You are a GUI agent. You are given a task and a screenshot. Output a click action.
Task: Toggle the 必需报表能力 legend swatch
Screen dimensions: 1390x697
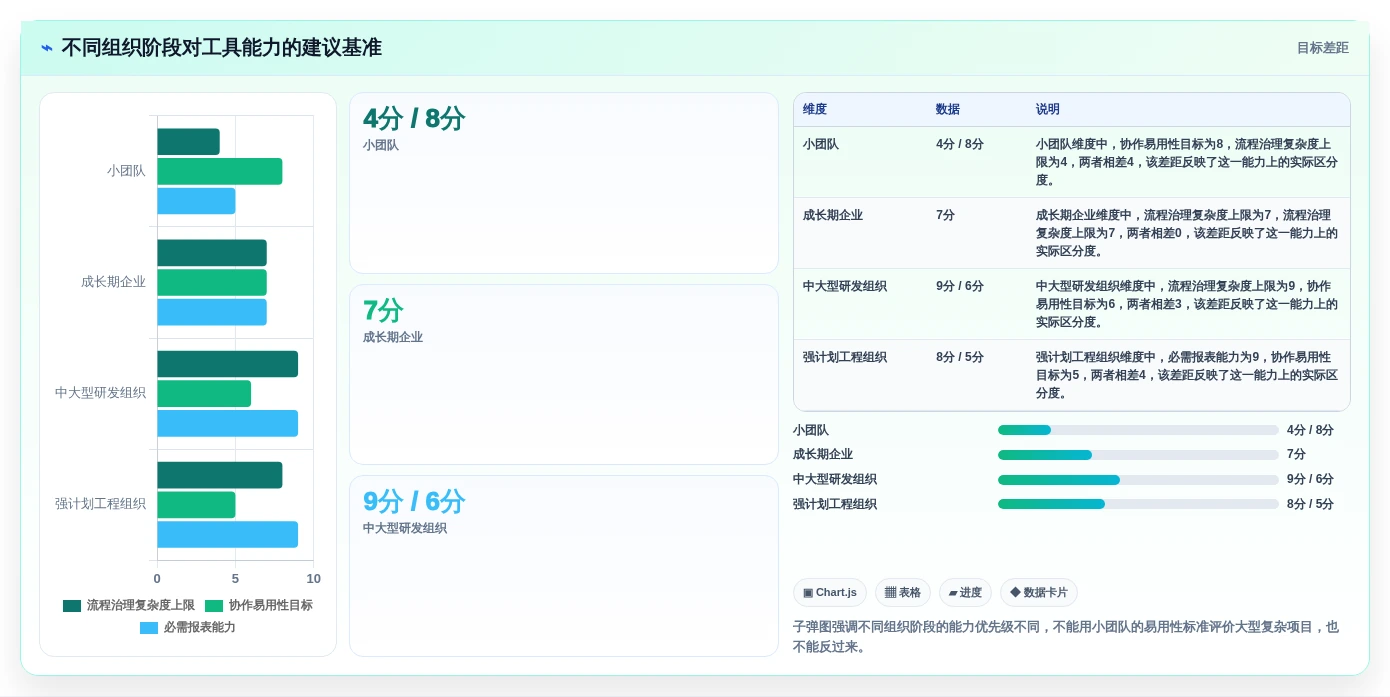(x=149, y=628)
